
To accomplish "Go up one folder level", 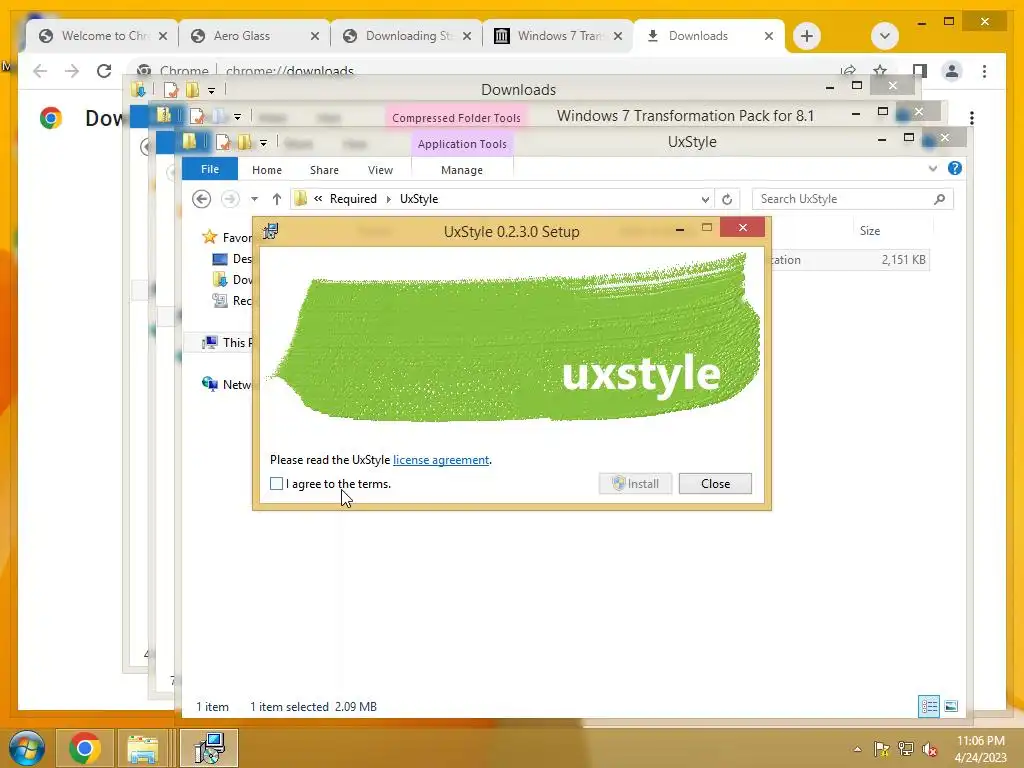I will (276, 199).
